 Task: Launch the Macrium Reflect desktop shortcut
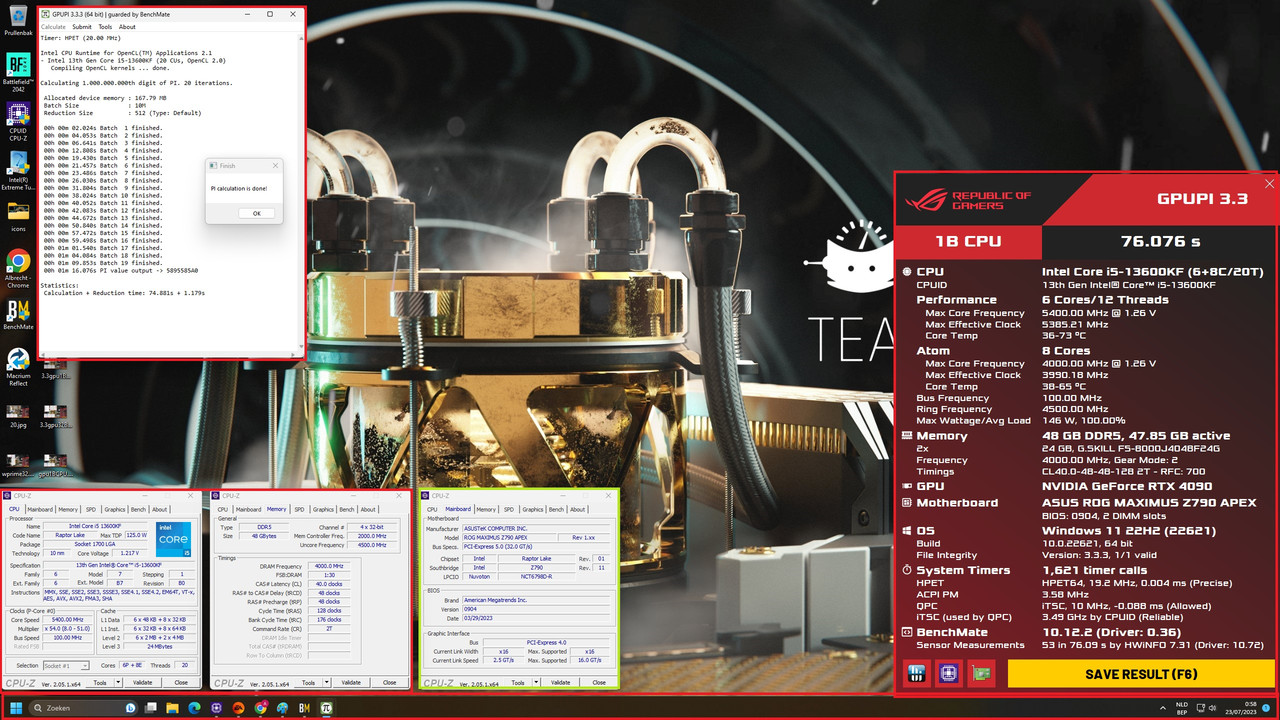(x=18, y=366)
